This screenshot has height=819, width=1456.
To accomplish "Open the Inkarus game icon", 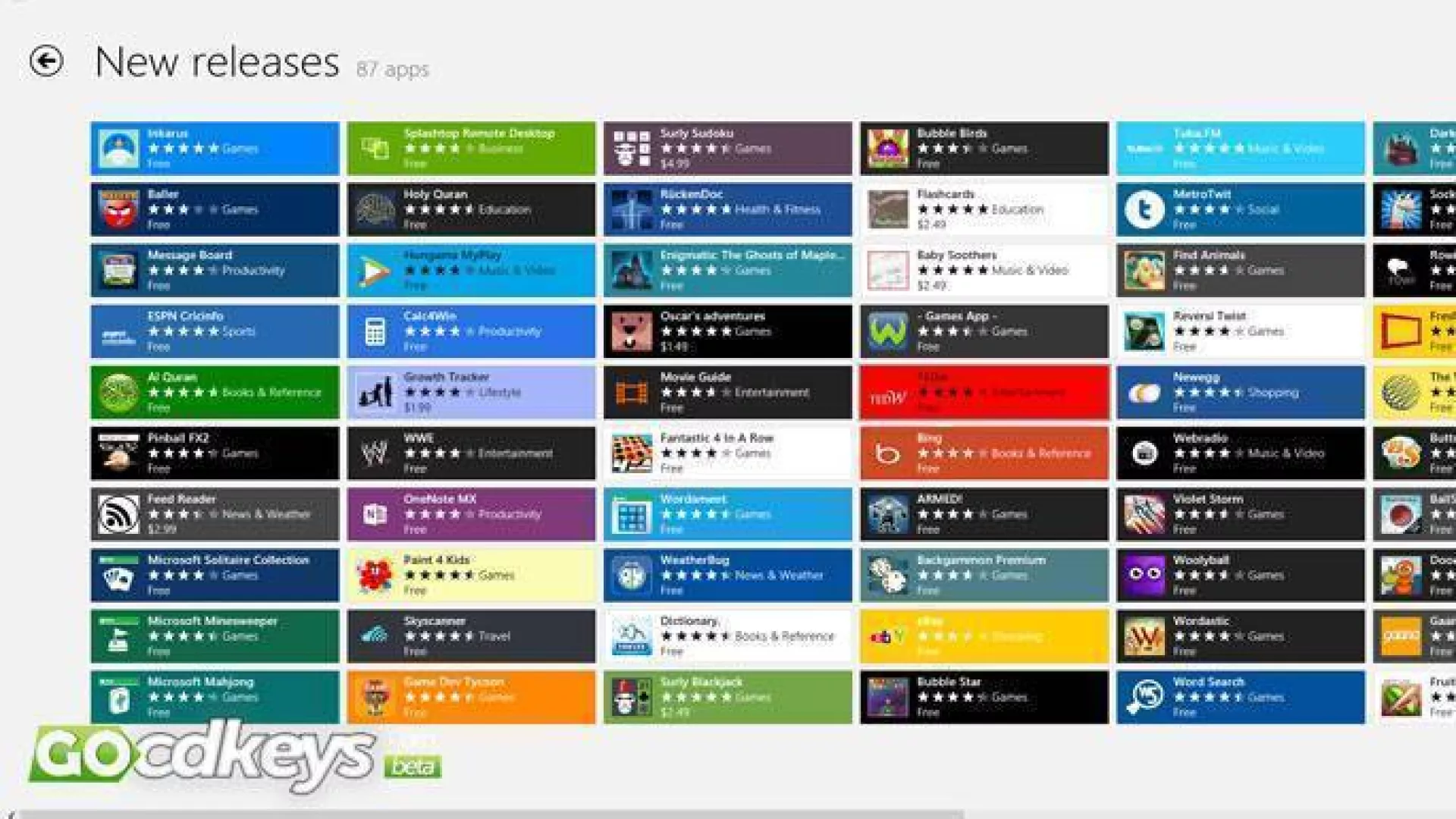I will pos(119,149).
